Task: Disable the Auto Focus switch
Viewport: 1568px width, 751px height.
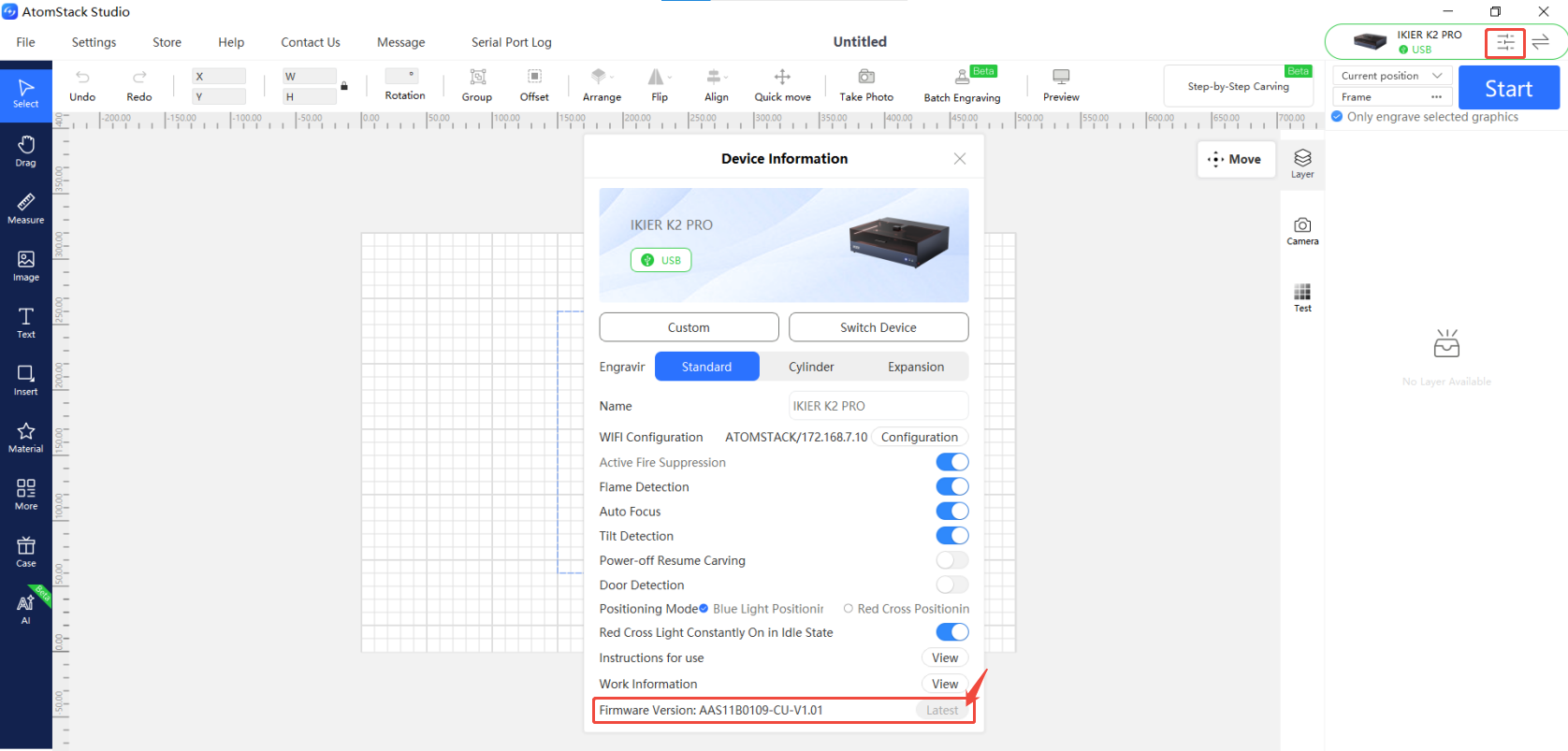Action: click(x=952, y=511)
